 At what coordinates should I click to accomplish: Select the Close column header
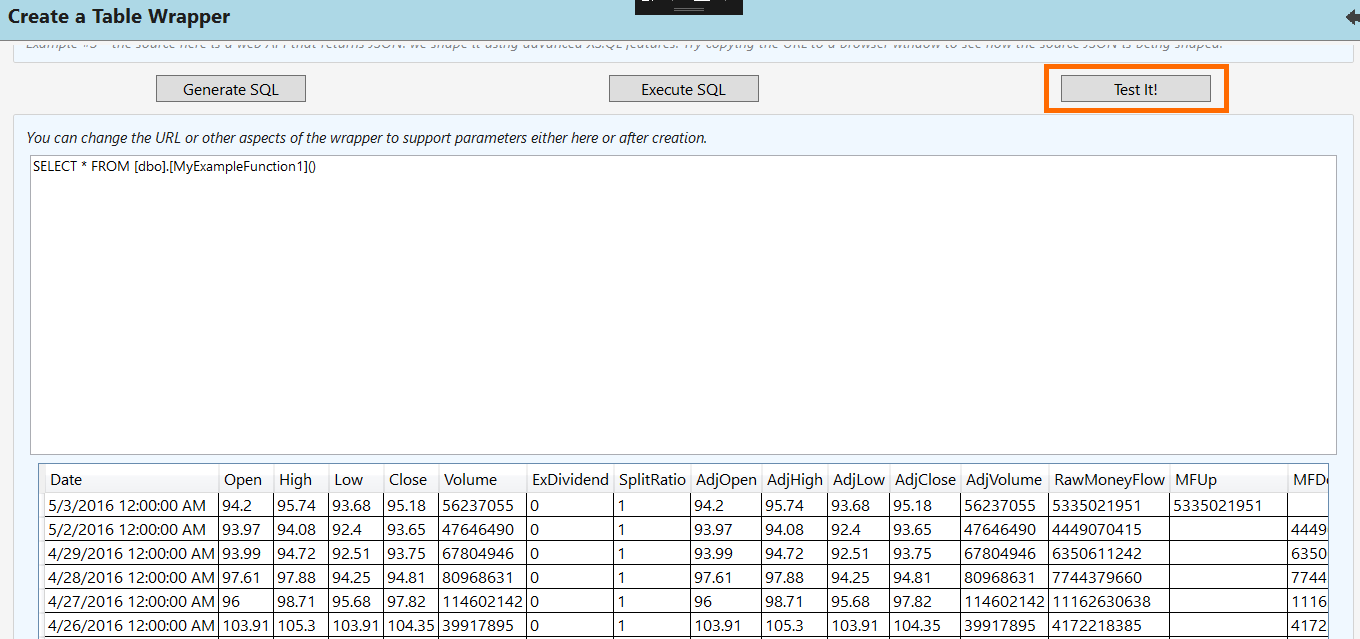tap(412, 480)
